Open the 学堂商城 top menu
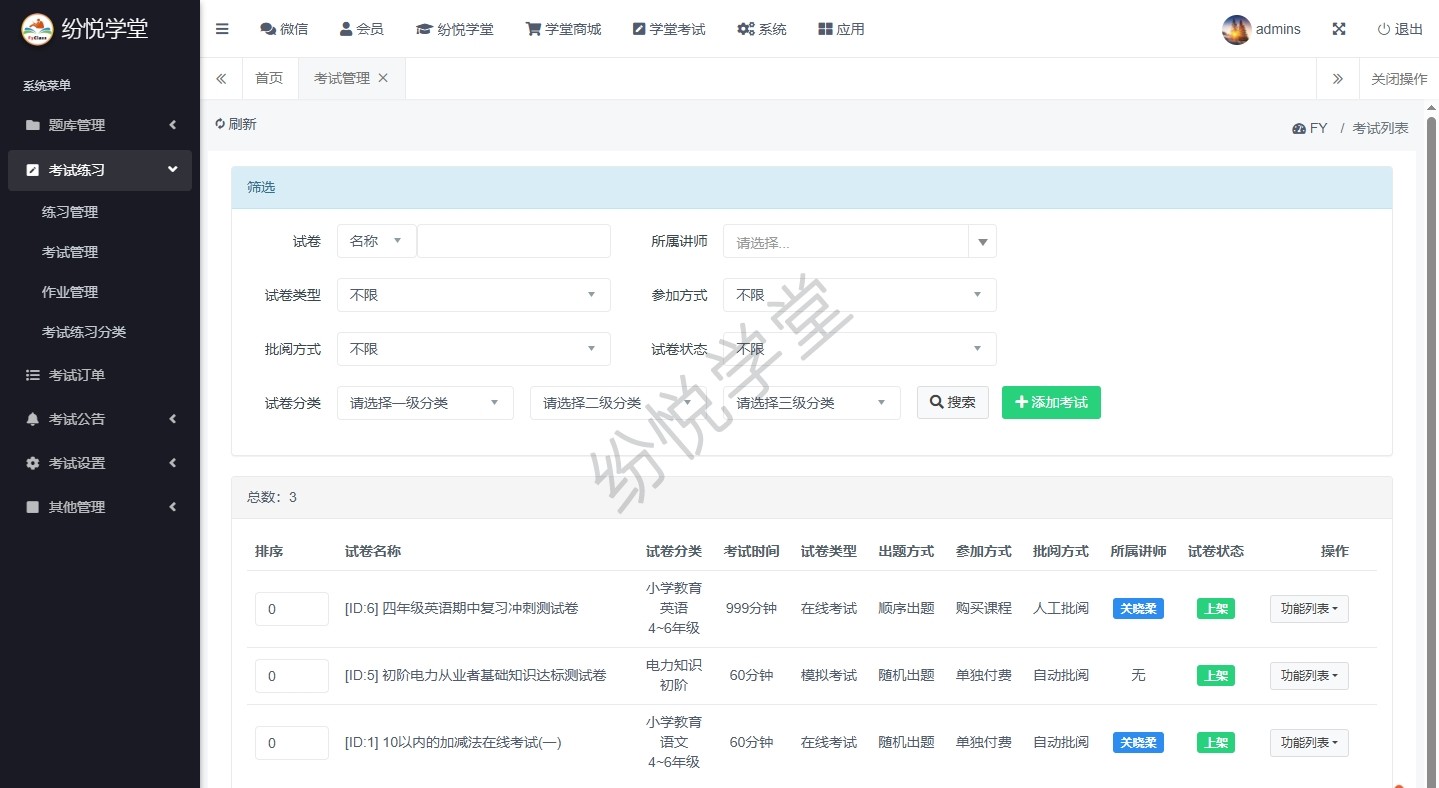 click(x=563, y=29)
